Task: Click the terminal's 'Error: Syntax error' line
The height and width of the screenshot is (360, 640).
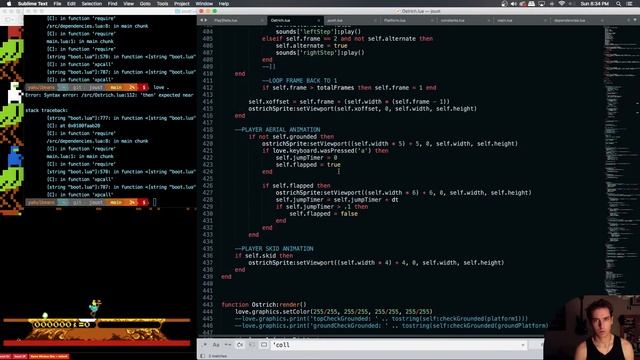Action: point(109,95)
